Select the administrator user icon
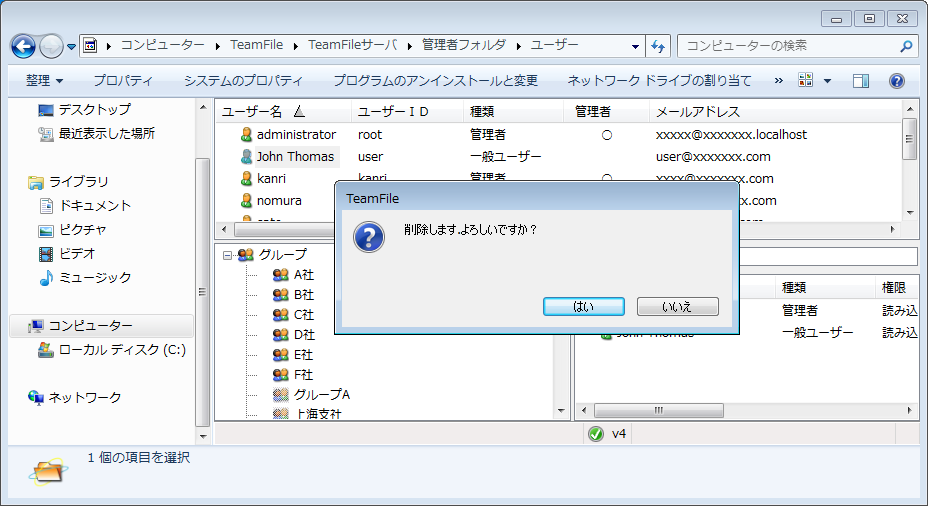This screenshot has height=506, width=928. pos(246,134)
